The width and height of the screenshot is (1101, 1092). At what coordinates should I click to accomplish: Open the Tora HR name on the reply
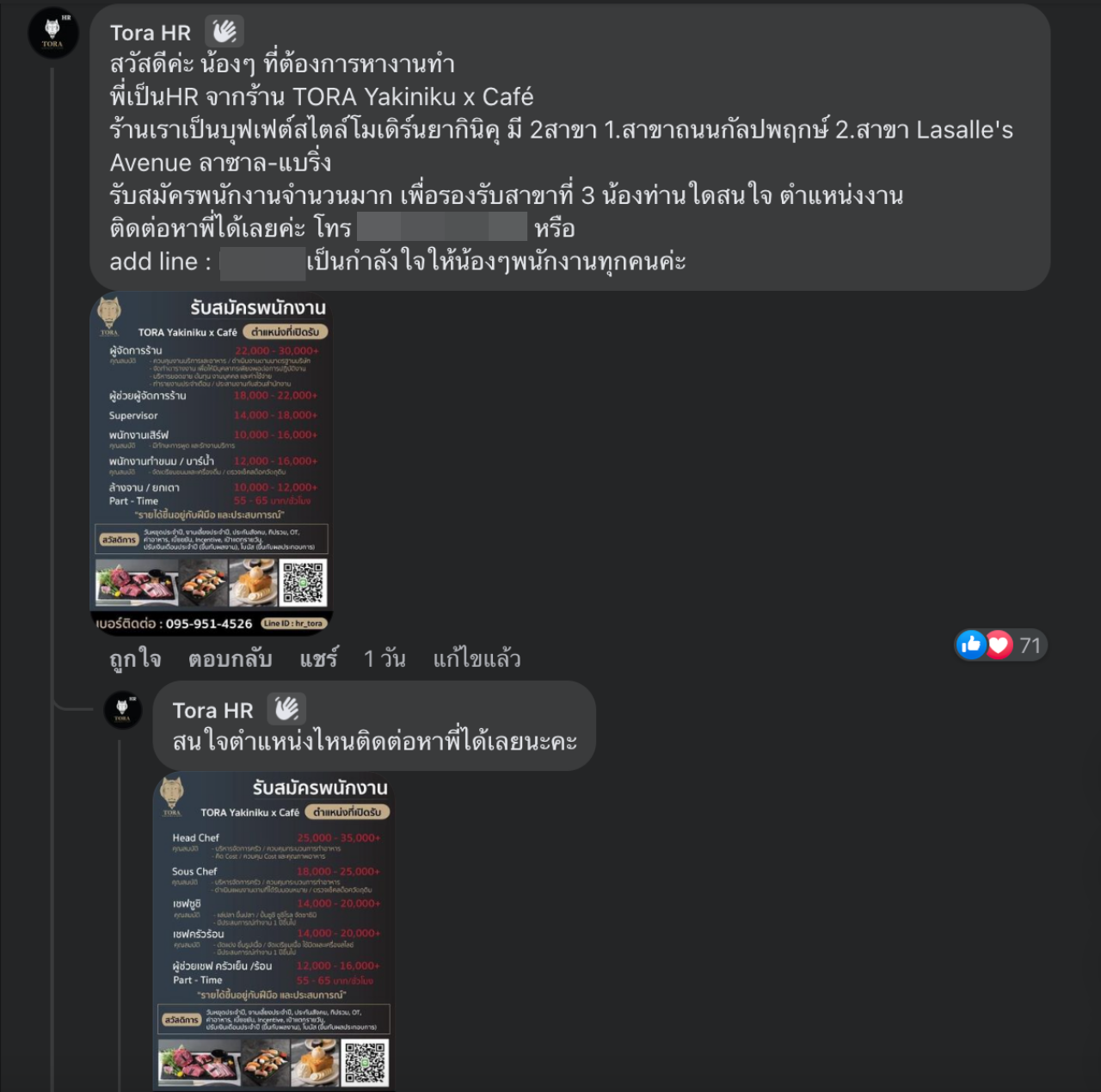(212, 710)
